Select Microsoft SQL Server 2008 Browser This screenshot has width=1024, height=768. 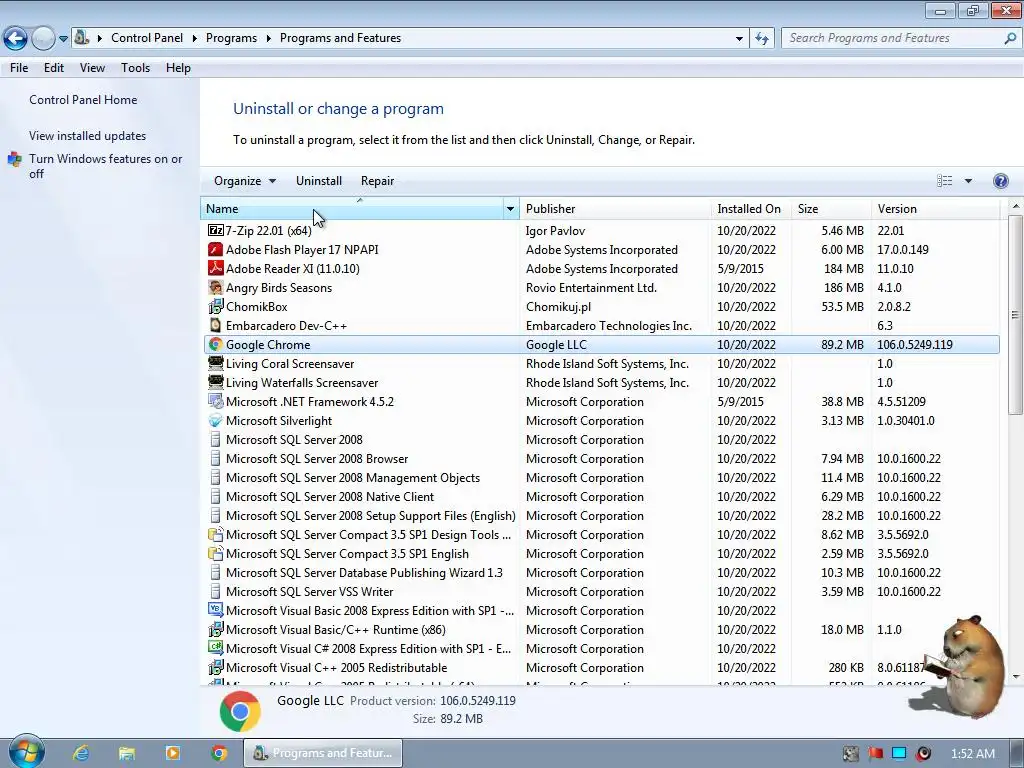click(601, 458)
